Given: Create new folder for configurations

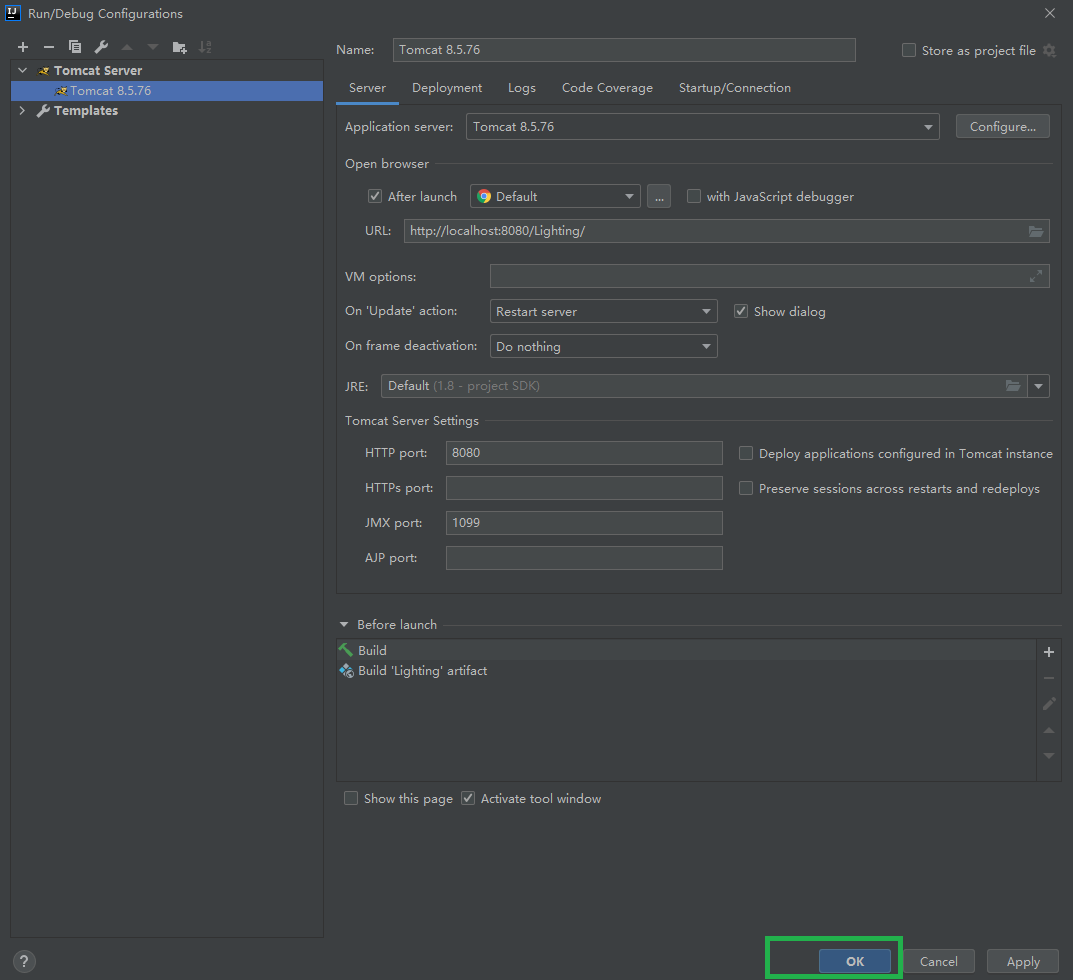Looking at the screenshot, I should tap(179, 47).
